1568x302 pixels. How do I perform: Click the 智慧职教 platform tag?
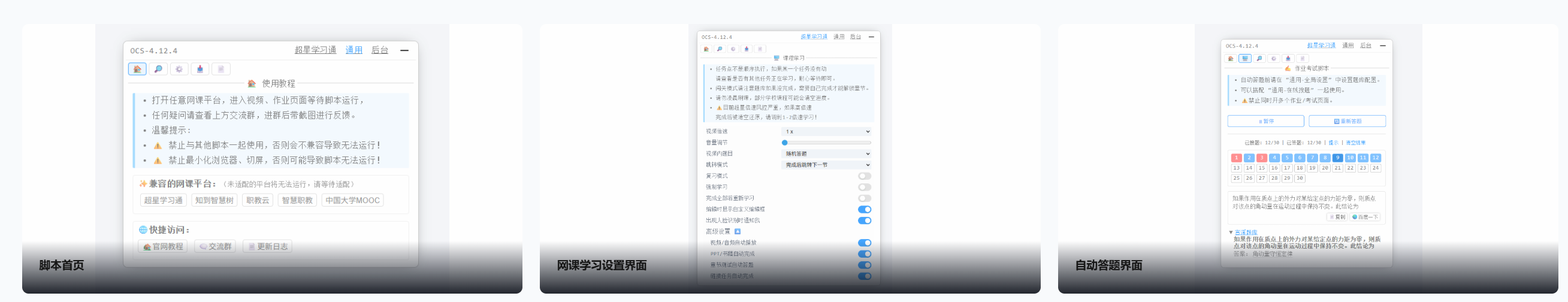click(297, 200)
